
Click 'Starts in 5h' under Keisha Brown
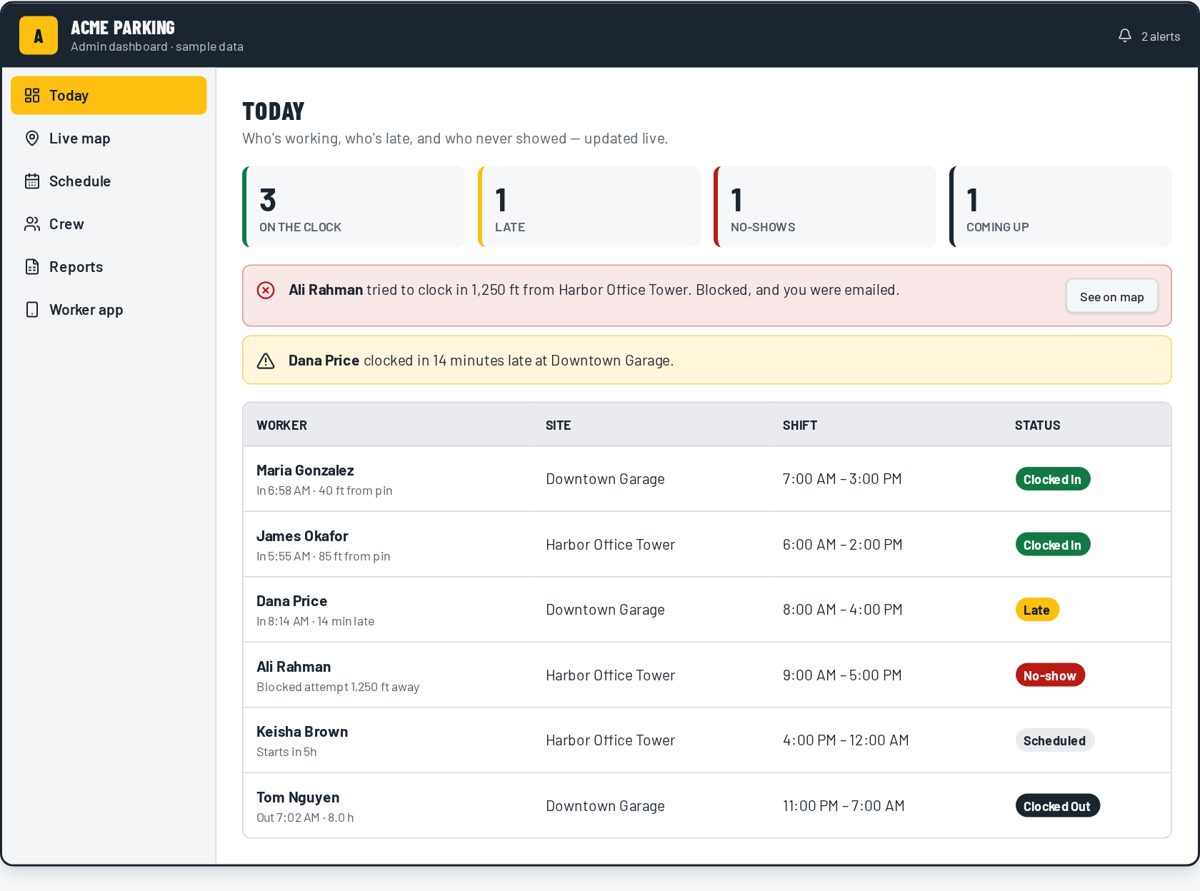[287, 752]
